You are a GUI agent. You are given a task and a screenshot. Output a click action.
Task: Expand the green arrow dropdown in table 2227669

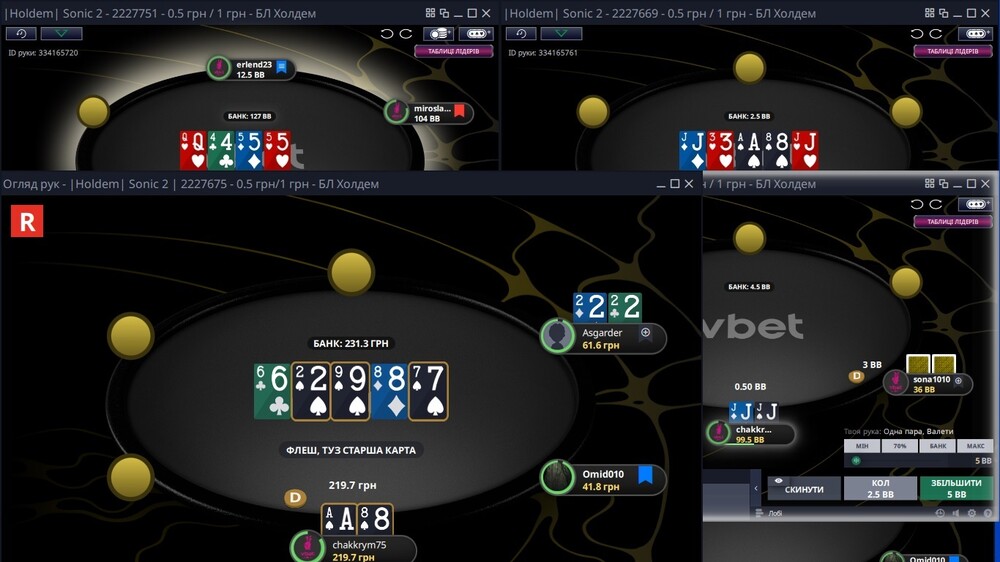561,33
